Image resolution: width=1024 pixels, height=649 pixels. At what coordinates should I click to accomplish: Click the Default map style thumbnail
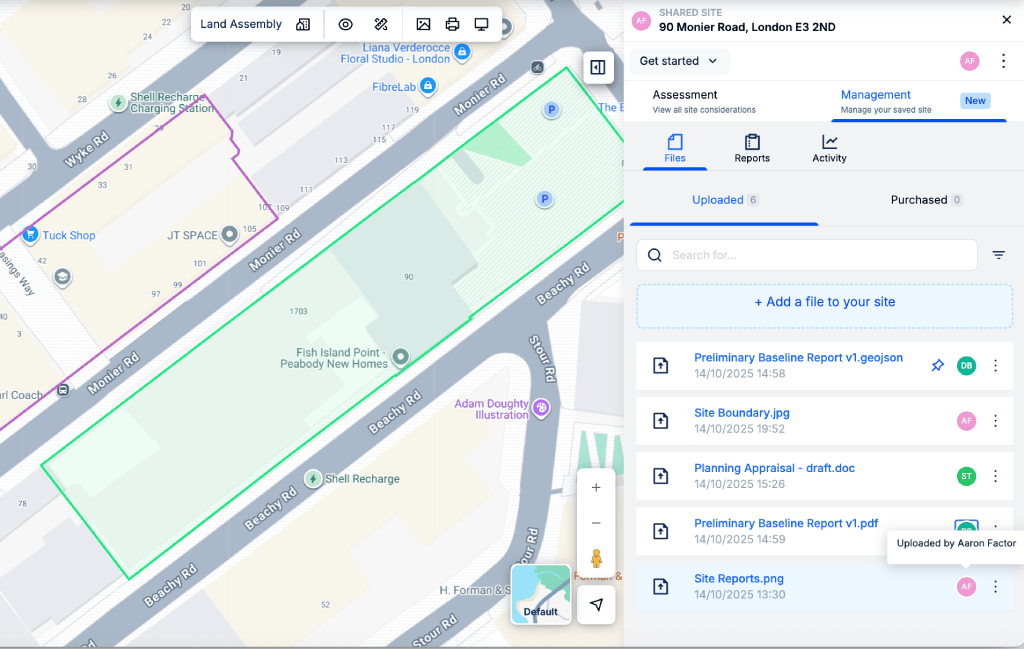(x=541, y=594)
